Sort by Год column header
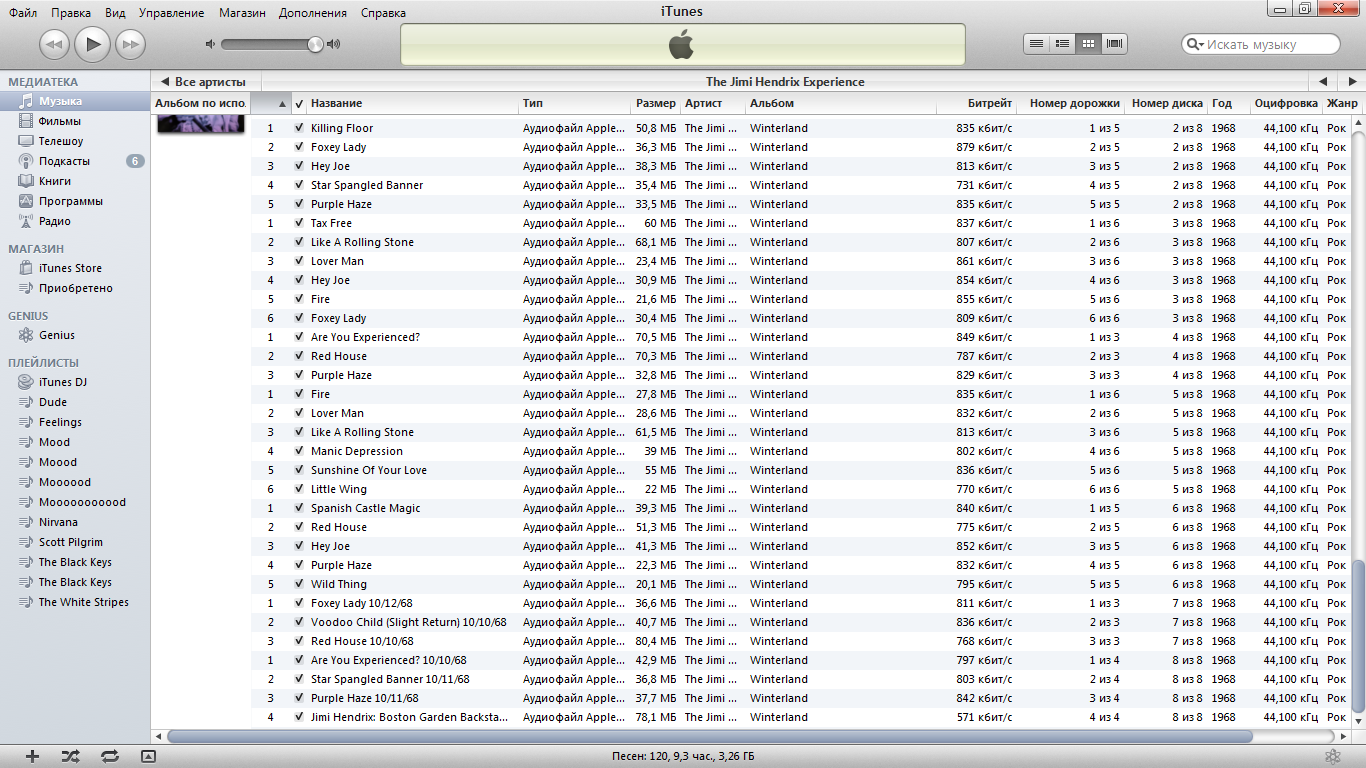The width and height of the screenshot is (1366, 768). coord(1228,103)
